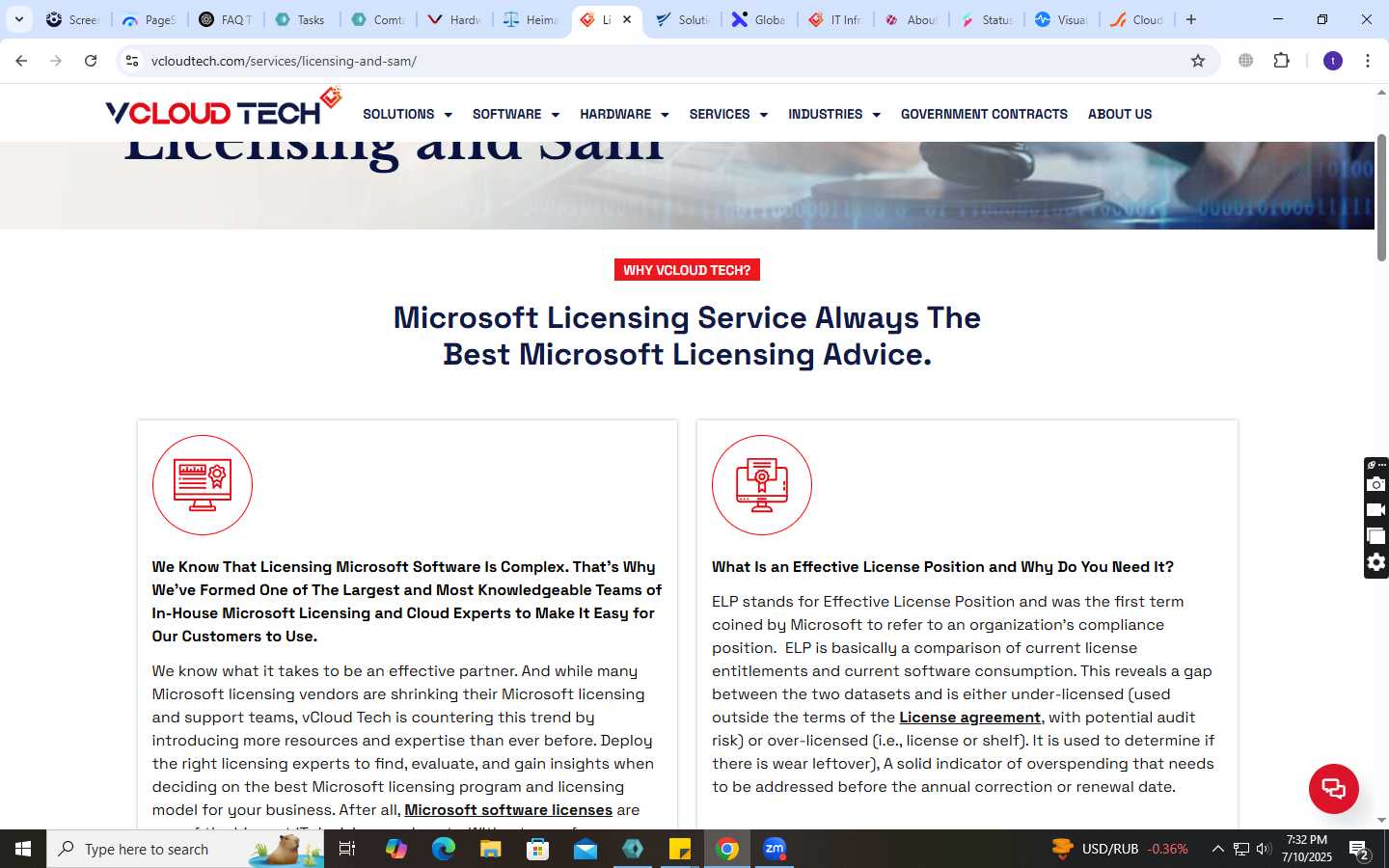Click the taskbar clock and date
The height and width of the screenshot is (868, 1389).
coord(1307,849)
